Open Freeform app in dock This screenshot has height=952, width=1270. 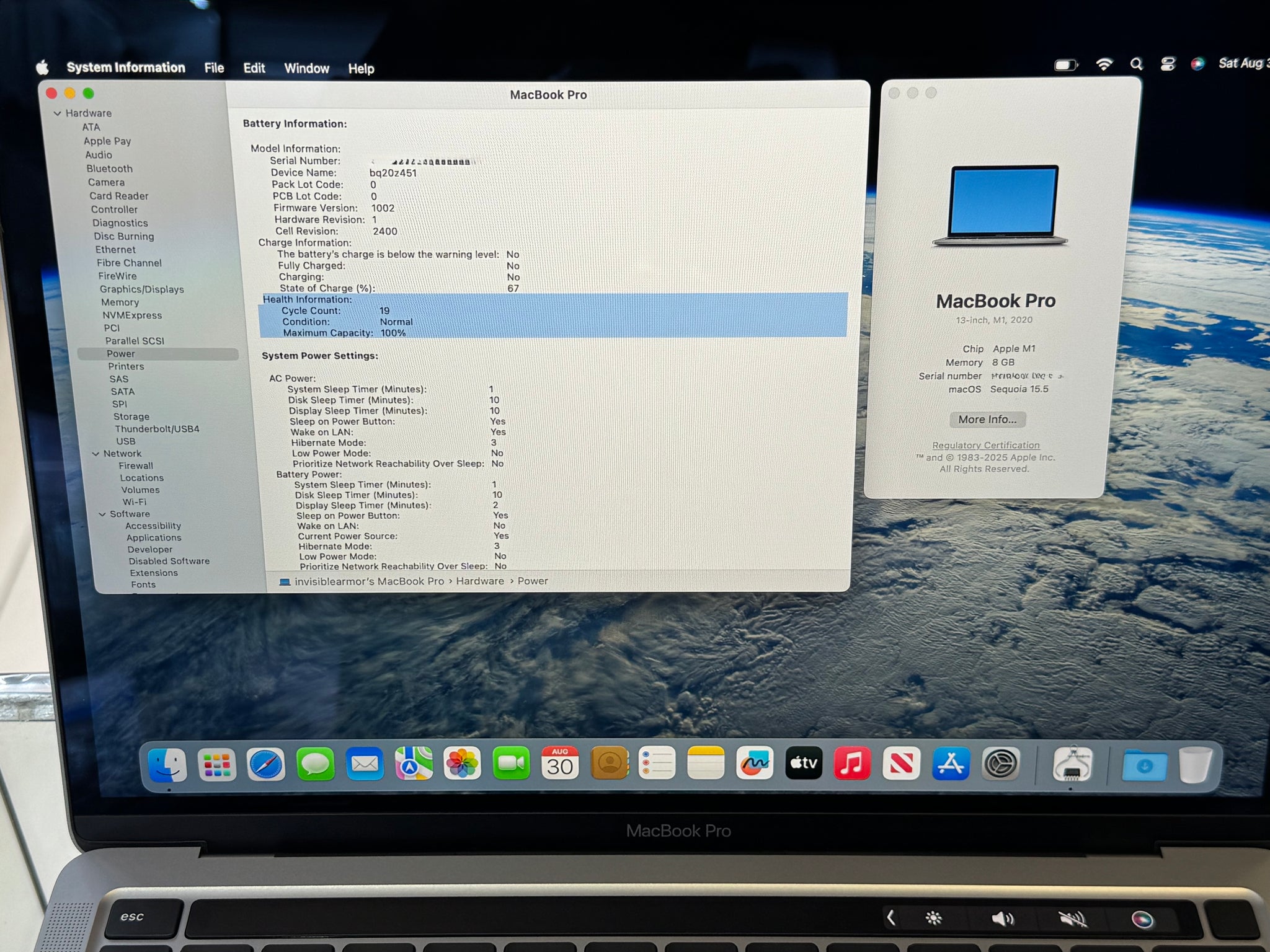(x=754, y=764)
